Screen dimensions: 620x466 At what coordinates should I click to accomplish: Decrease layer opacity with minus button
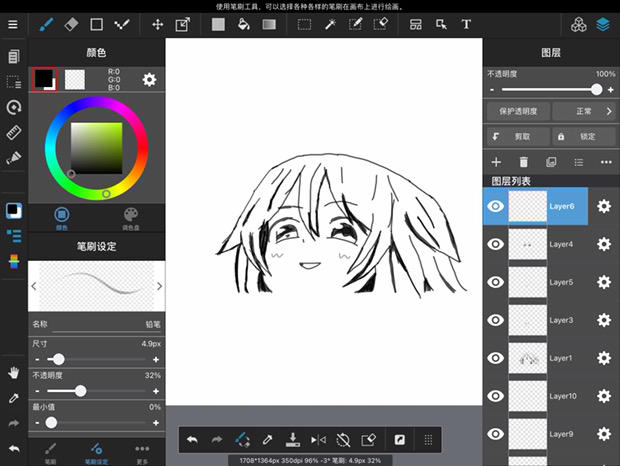(492, 90)
